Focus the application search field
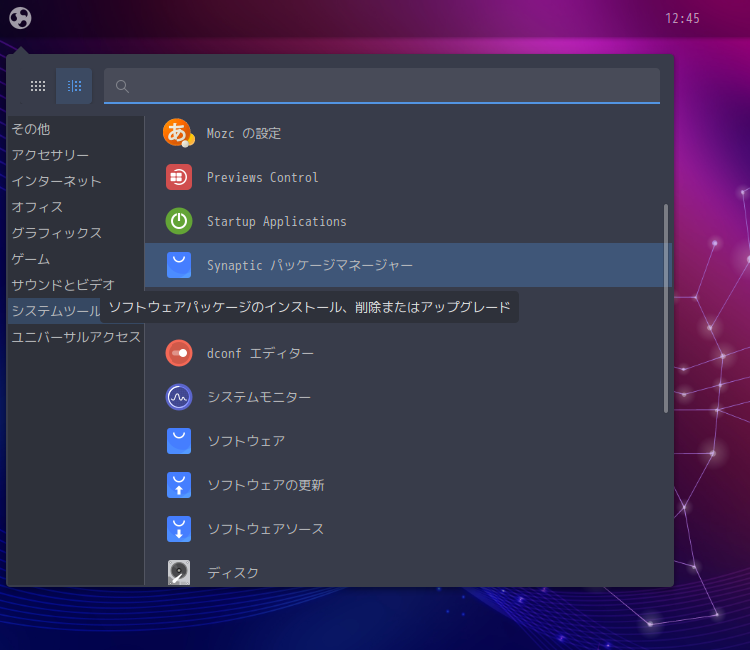The height and width of the screenshot is (650, 750). tap(382, 86)
